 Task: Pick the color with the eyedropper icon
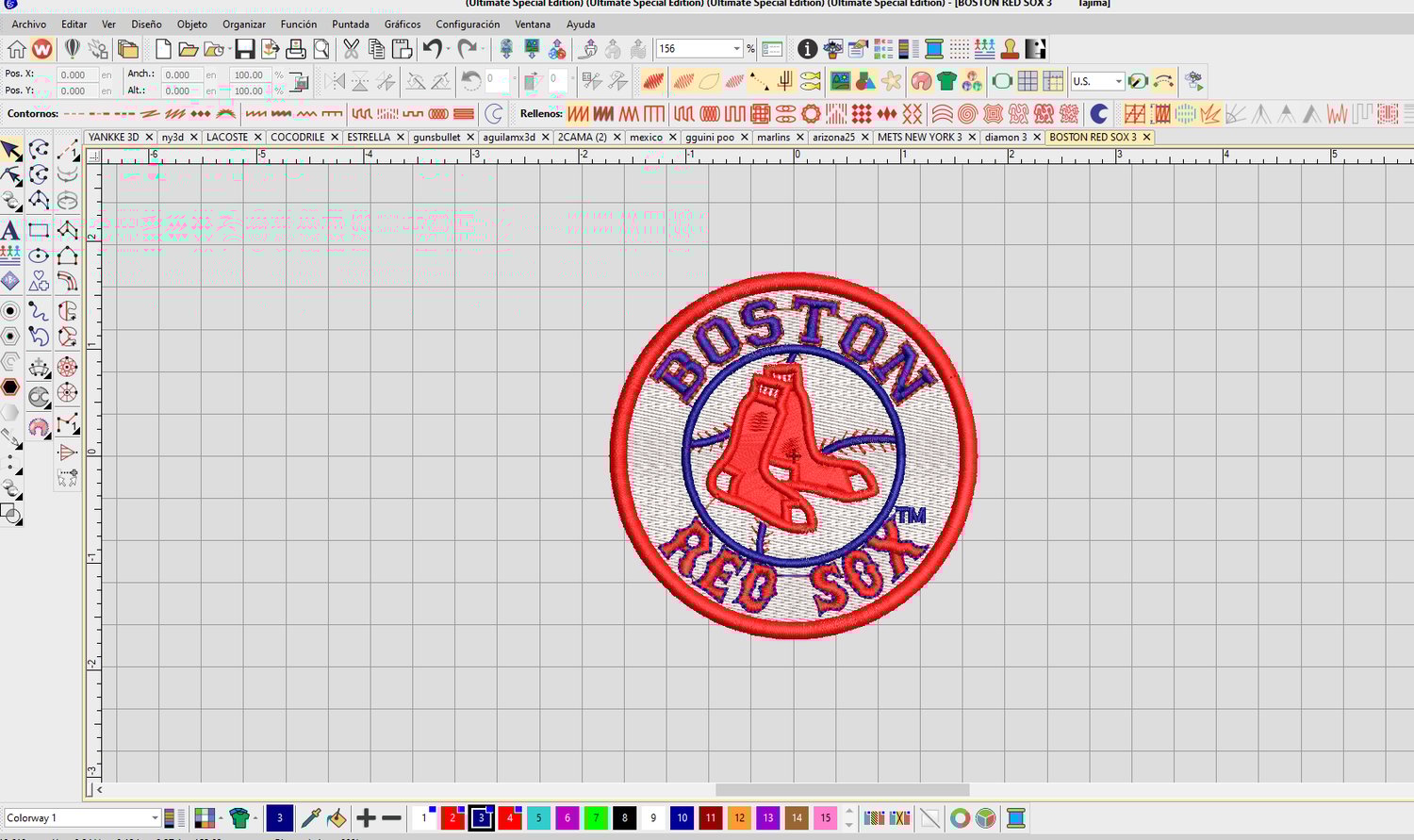310,818
